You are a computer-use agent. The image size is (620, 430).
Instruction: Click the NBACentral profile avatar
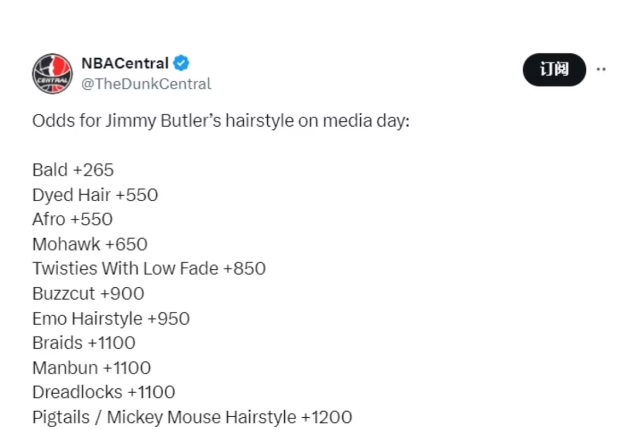coord(52,73)
